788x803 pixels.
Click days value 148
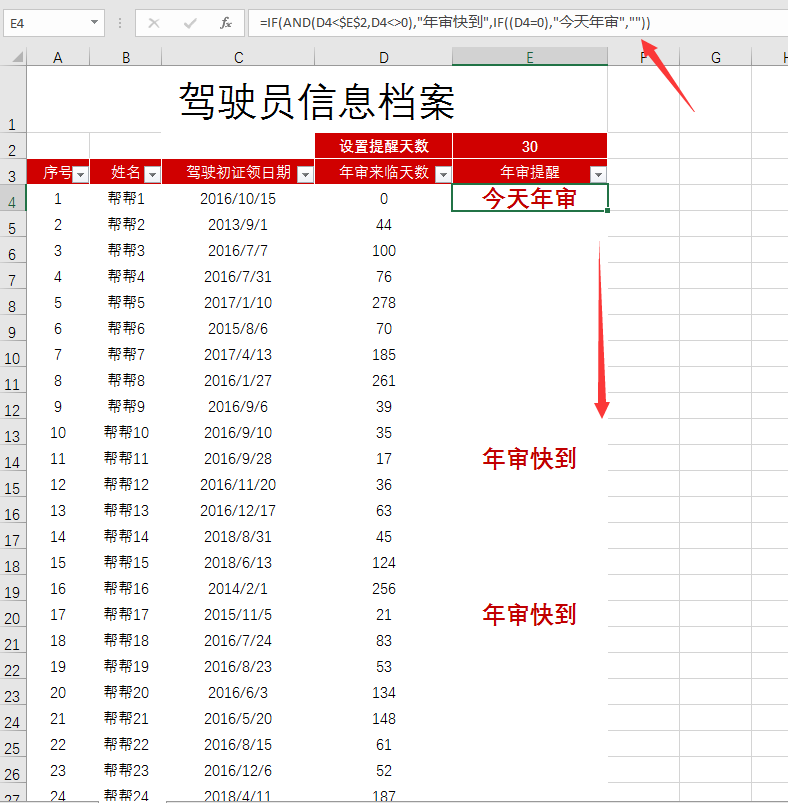(x=384, y=719)
